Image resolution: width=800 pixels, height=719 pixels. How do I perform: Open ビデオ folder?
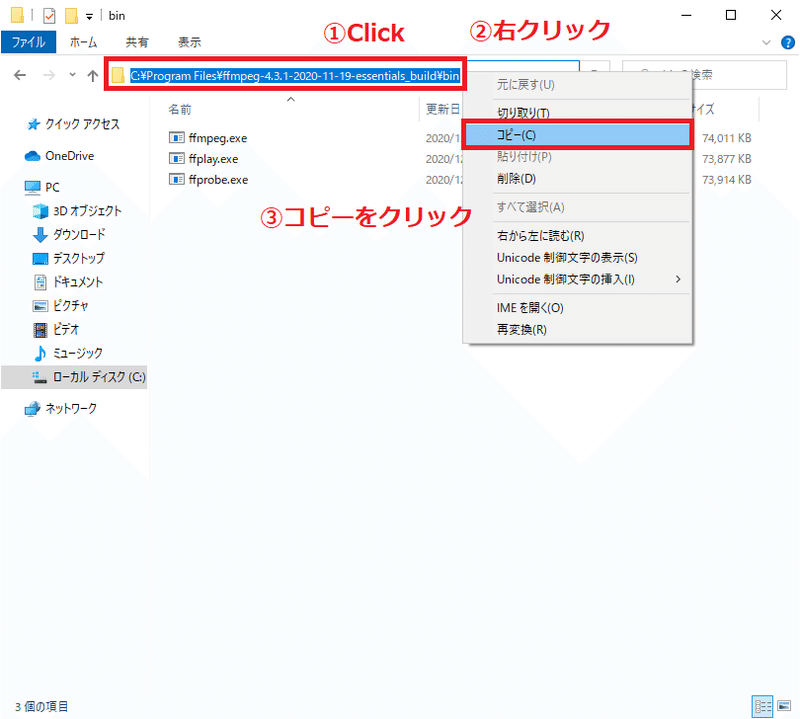tap(66, 329)
